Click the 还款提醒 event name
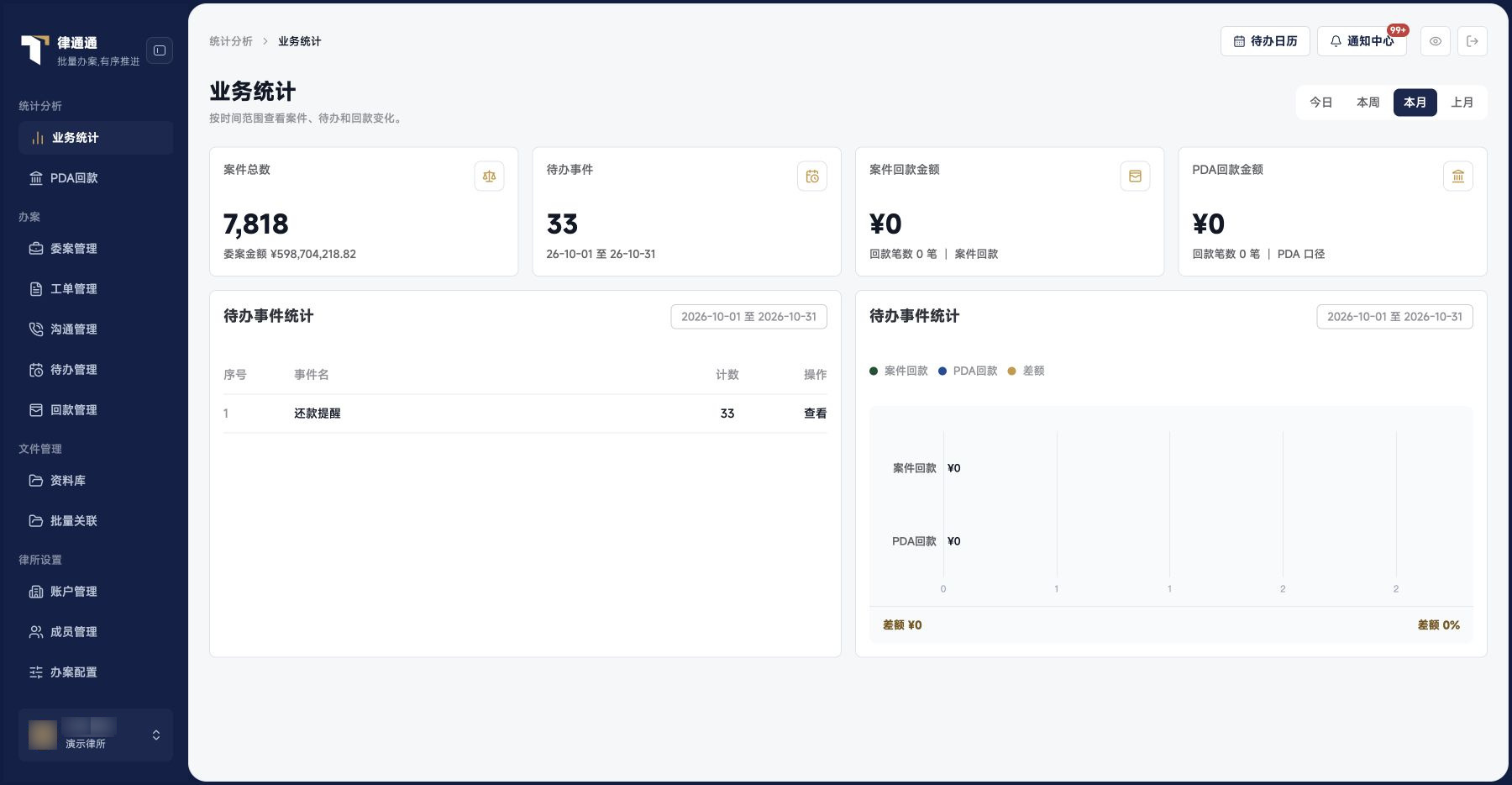The width and height of the screenshot is (1512, 785). click(318, 414)
